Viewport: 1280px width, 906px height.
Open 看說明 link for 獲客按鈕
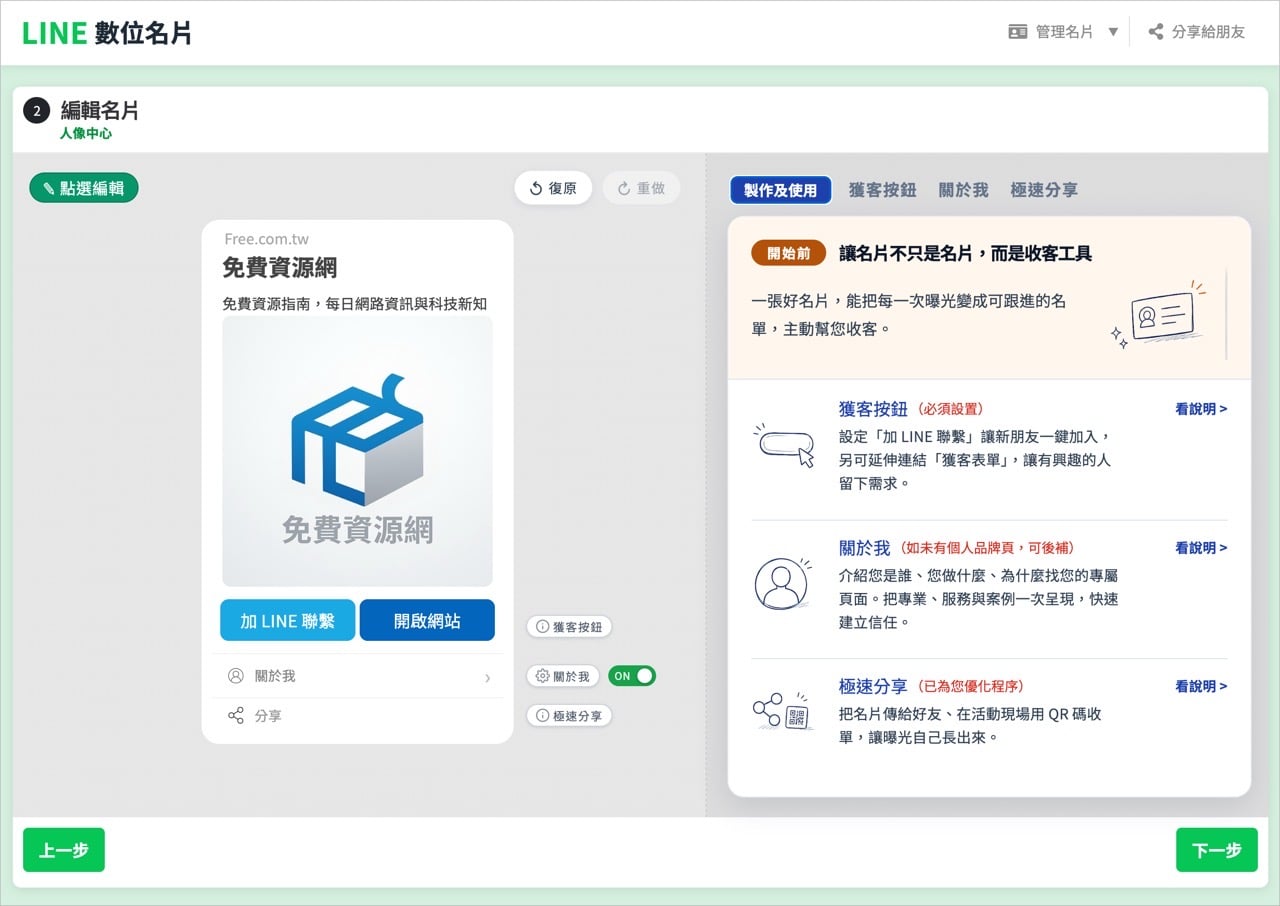[1201, 409]
